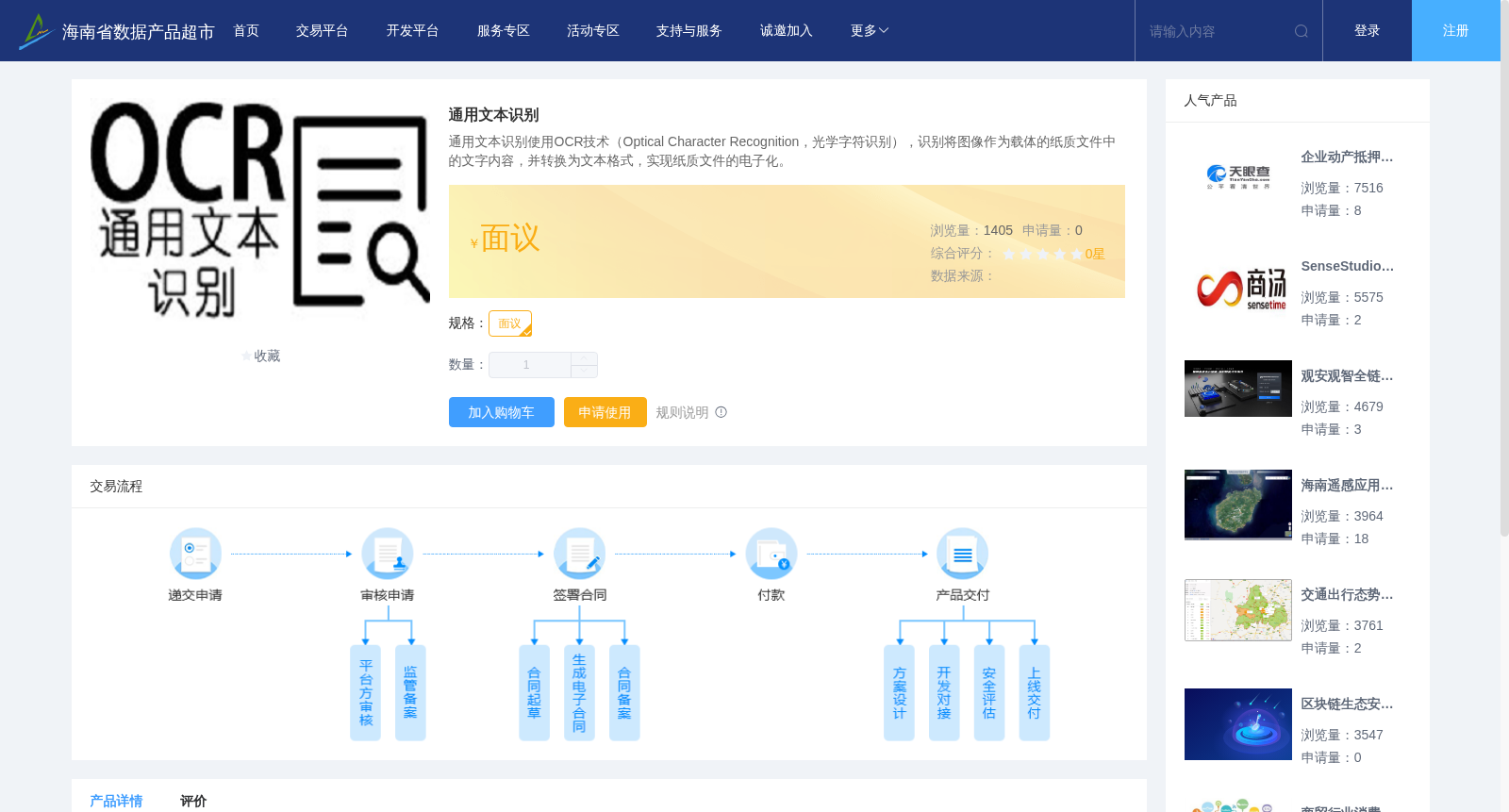Click the 上线交付 flow box

coord(1035,693)
